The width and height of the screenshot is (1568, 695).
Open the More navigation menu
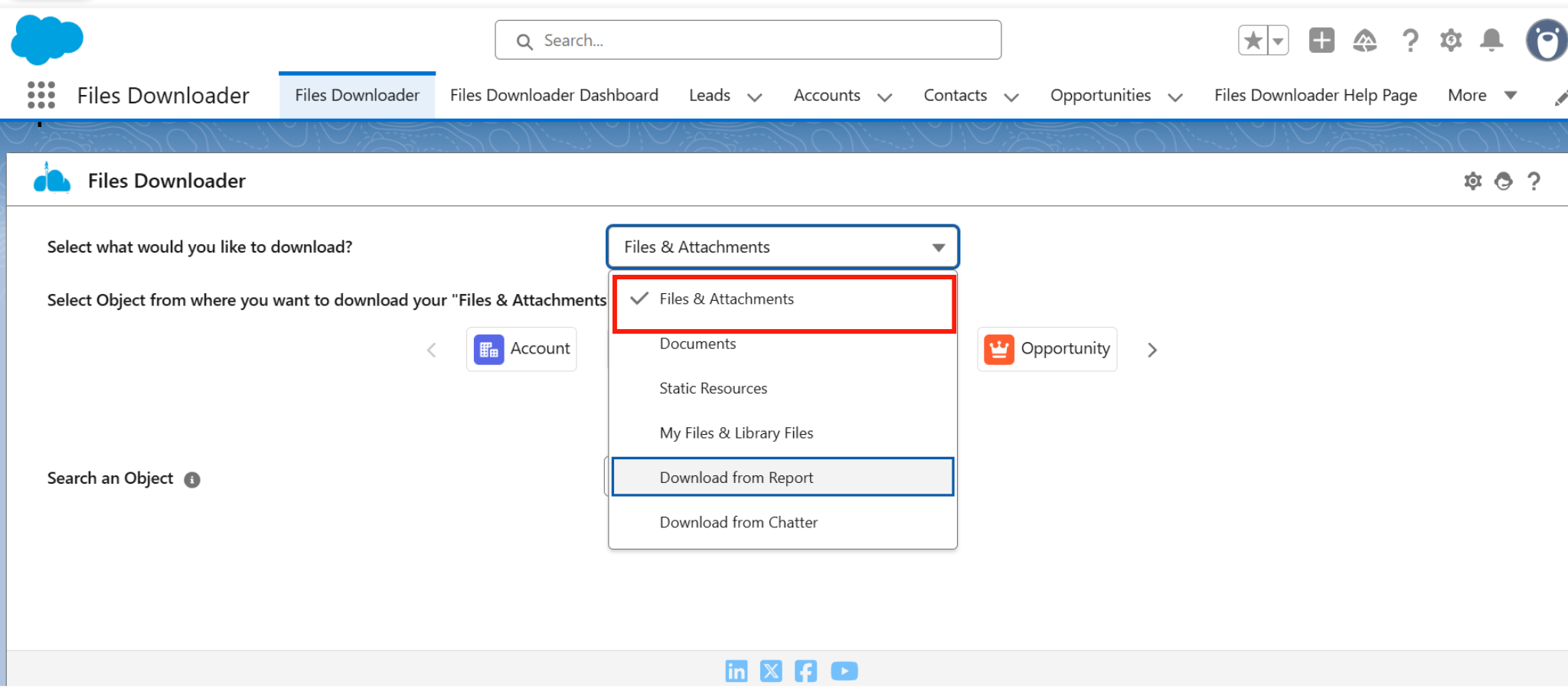[1482, 95]
